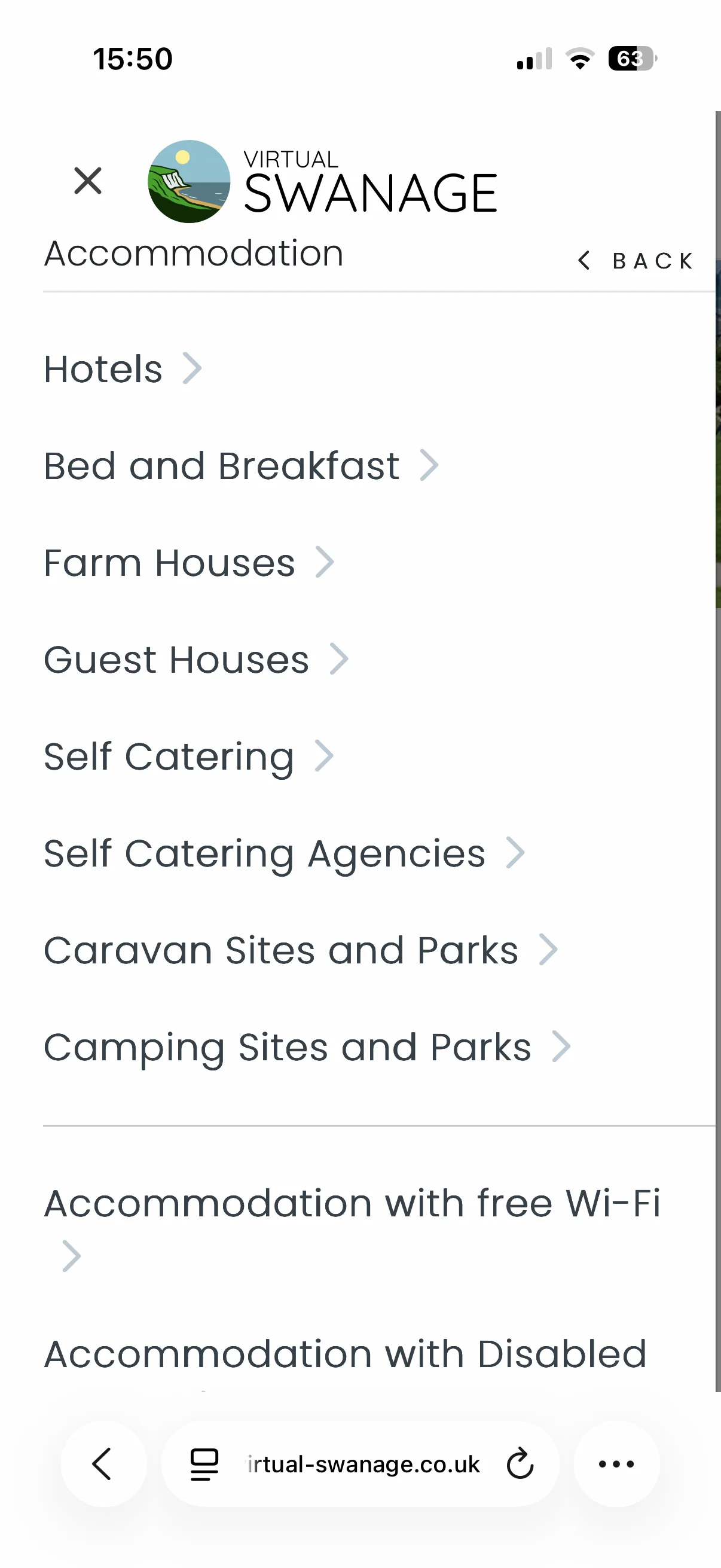
Task: Go to Camping Sites and Parks
Action: [x=287, y=1047]
